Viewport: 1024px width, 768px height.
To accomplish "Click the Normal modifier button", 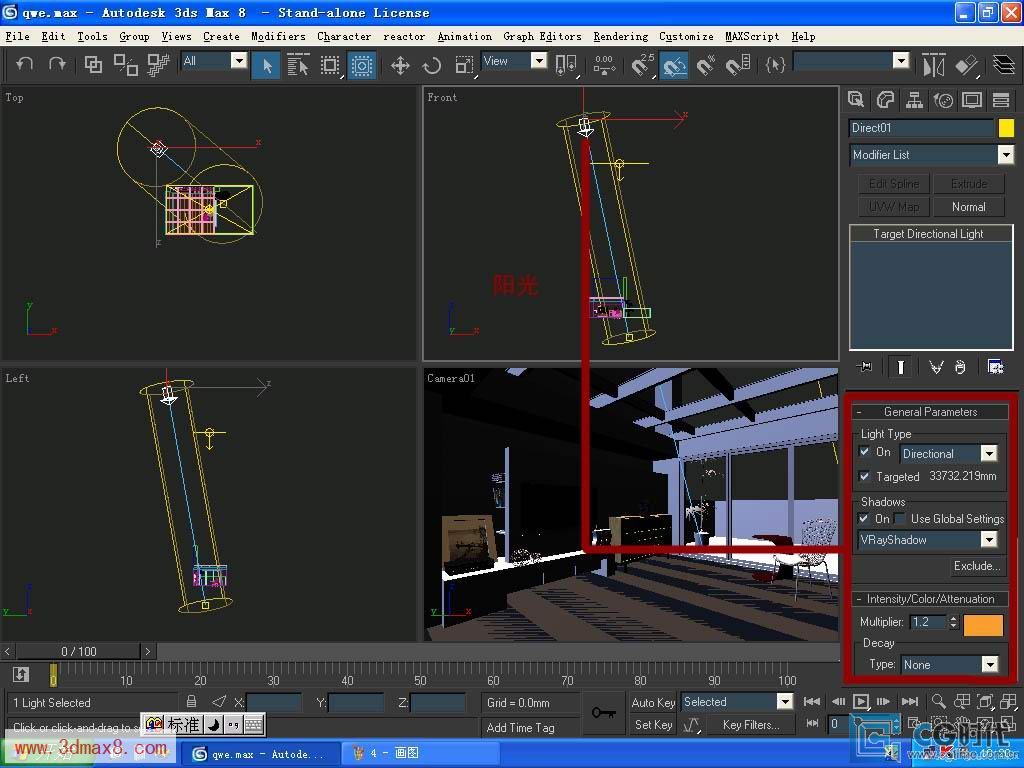I will [x=968, y=207].
